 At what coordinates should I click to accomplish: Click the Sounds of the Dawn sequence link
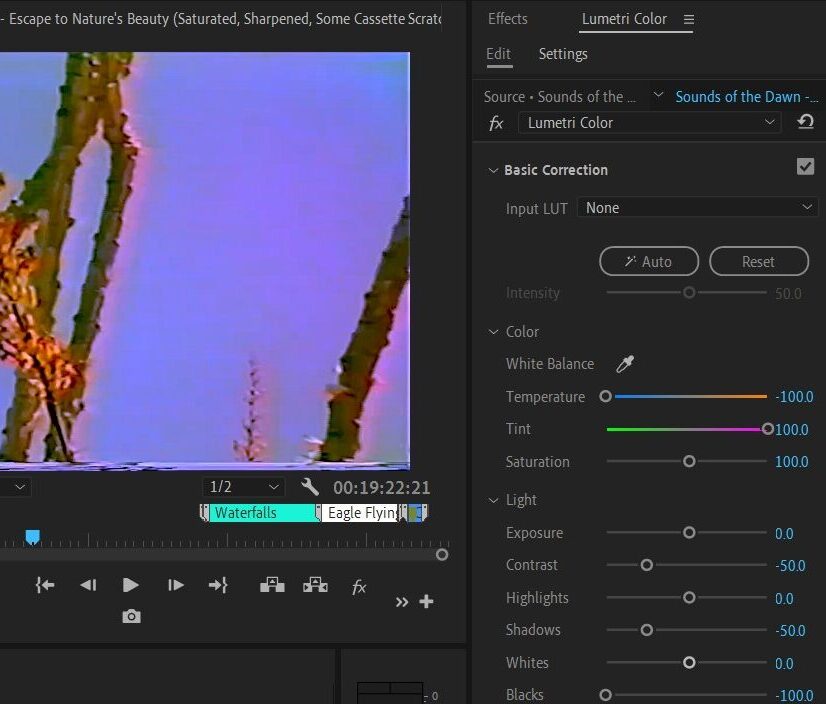pyautogui.click(x=746, y=97)
